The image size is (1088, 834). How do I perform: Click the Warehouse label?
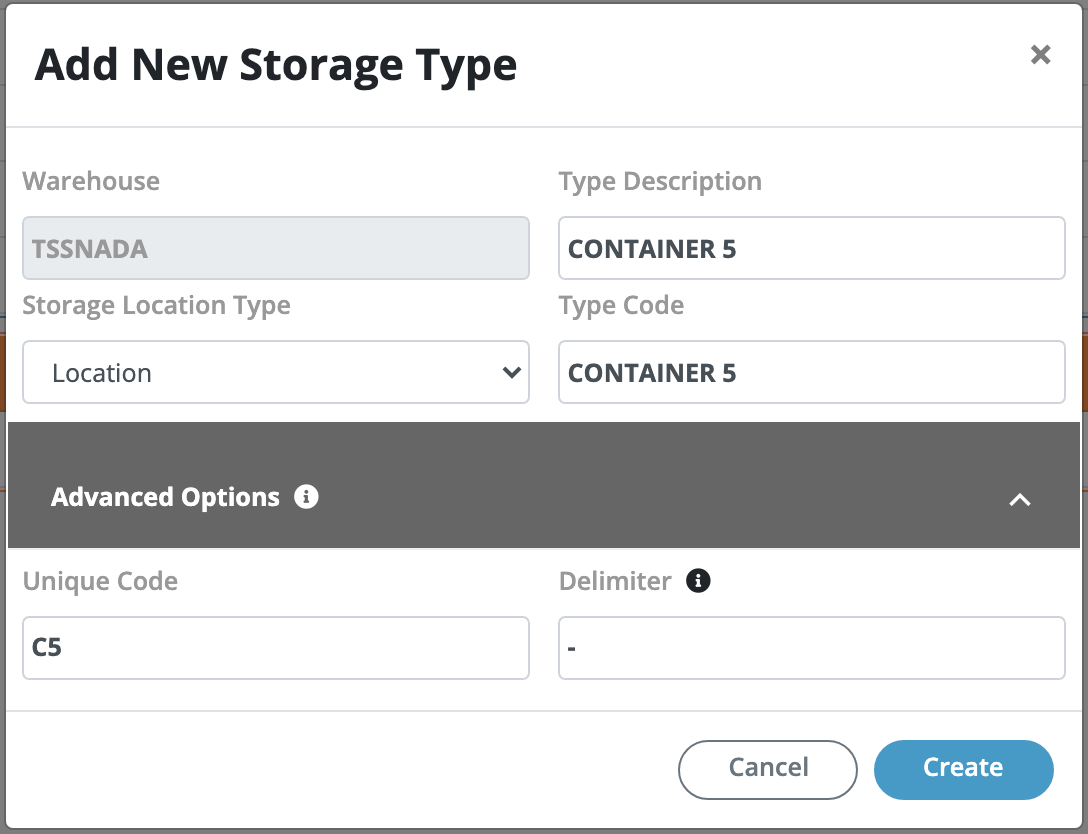91,182
